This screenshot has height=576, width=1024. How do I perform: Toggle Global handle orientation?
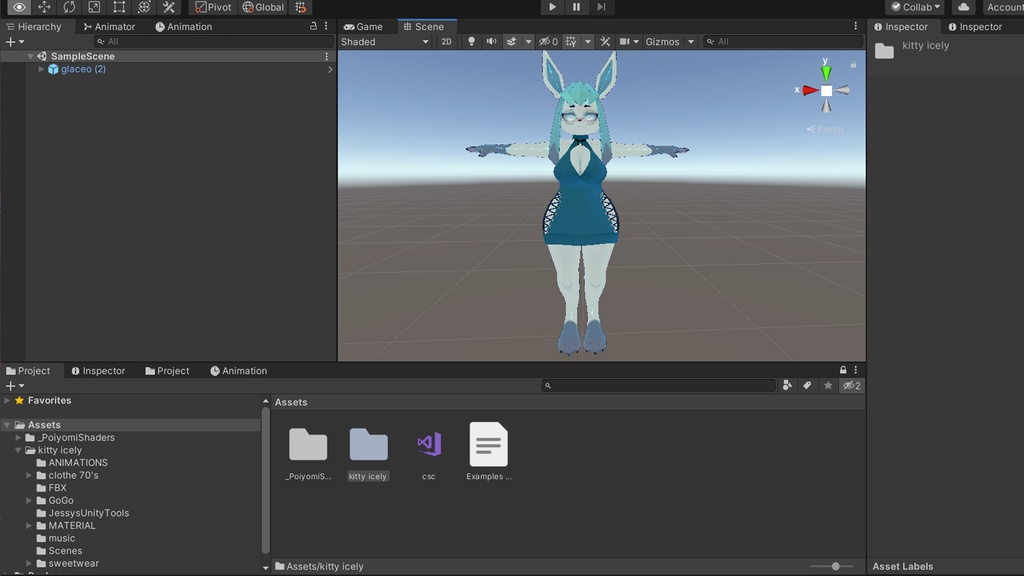(263, 7)
